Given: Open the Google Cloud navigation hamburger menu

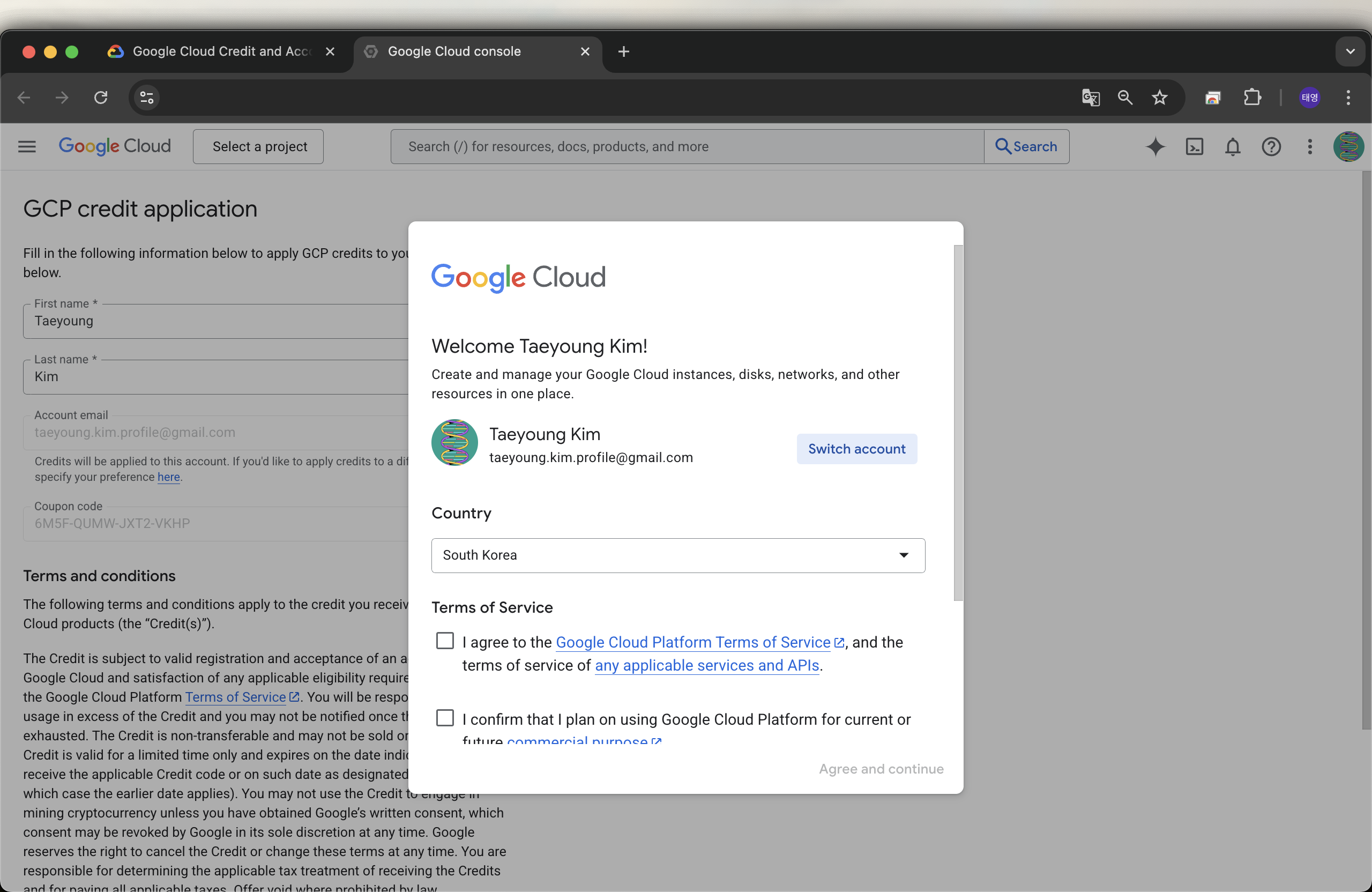Looking at the screenshot, I should [27, 146].
